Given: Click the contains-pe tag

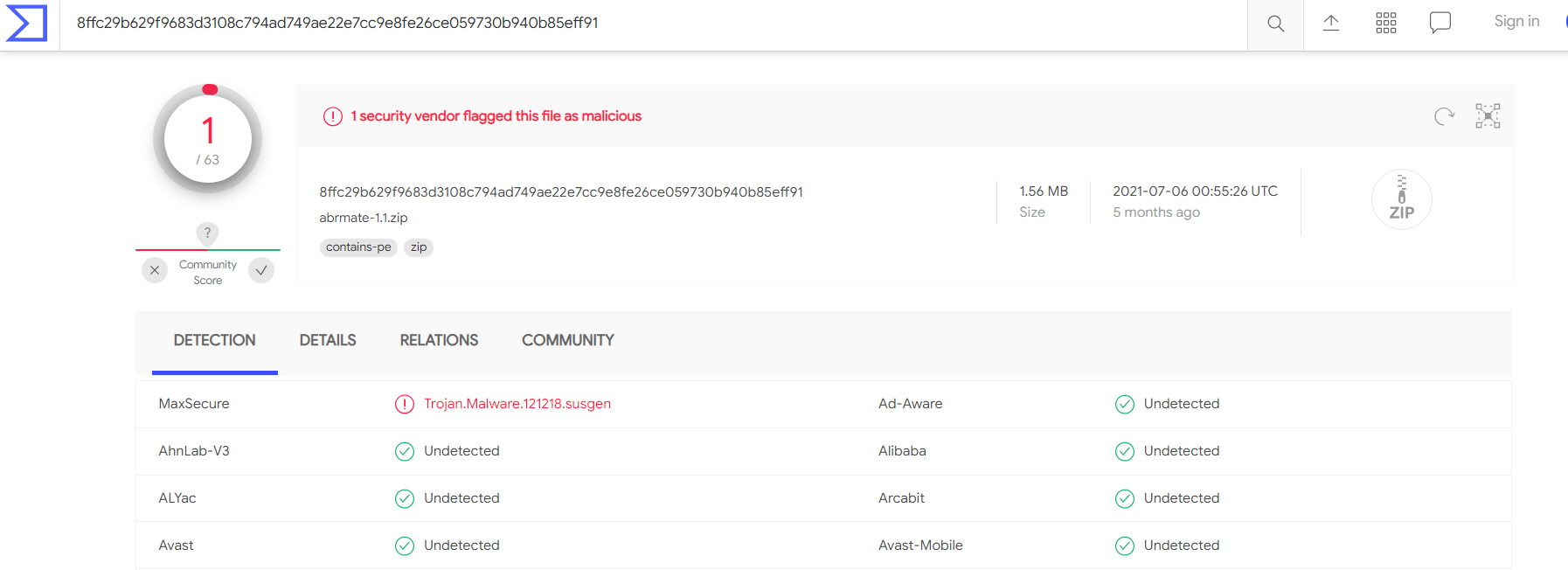Looking at the screenshot, I should tap(358, 247).
